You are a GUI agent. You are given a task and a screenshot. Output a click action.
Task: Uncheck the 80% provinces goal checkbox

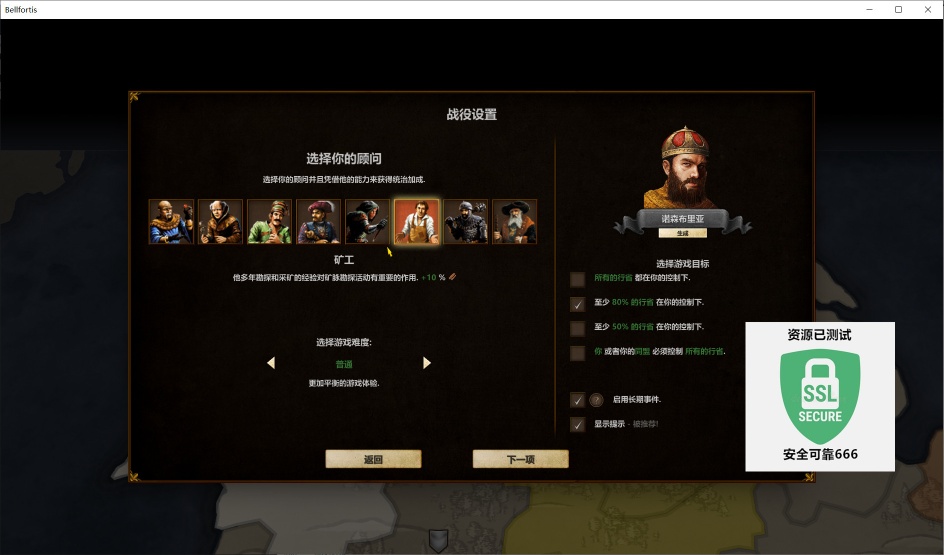point(577,304)
